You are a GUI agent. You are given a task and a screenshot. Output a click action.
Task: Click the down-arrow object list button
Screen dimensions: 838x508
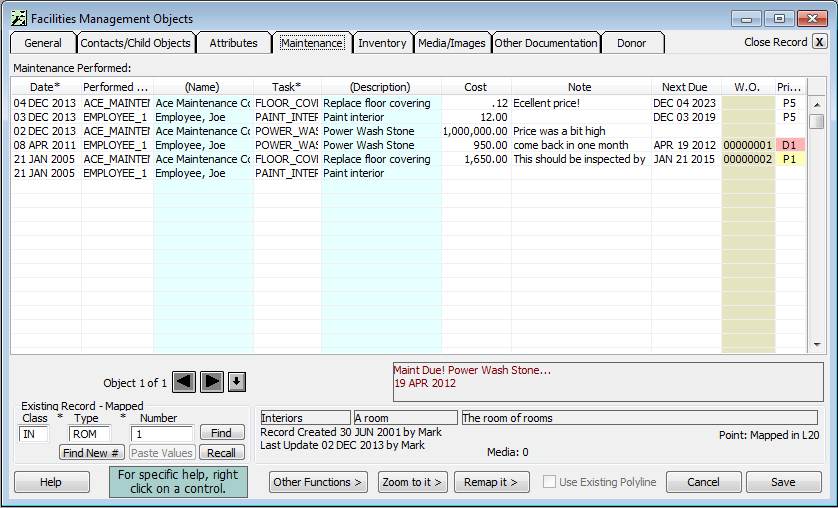tap(237, 382)
